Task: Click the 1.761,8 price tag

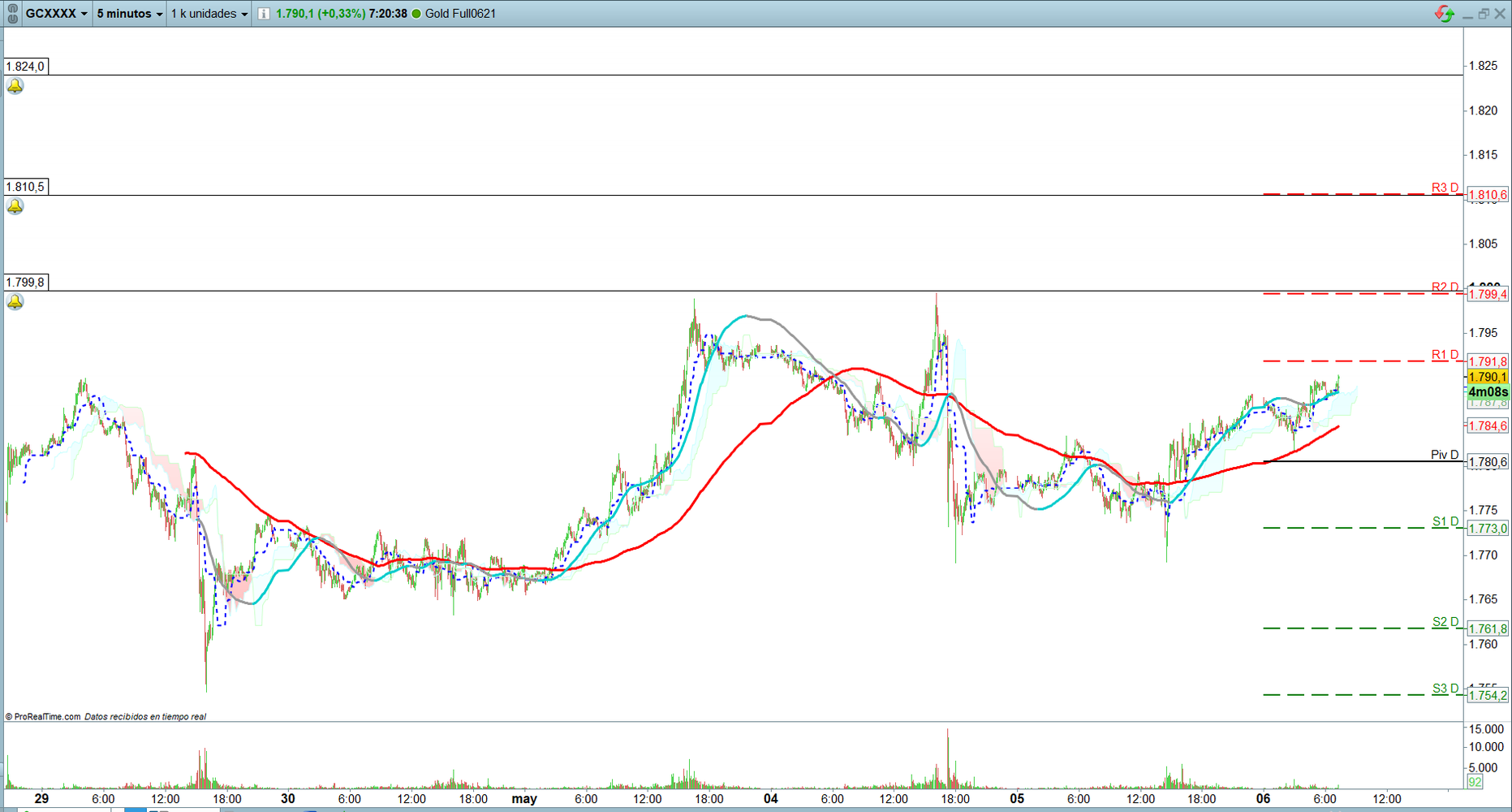Action: (x=1488, y=629)
